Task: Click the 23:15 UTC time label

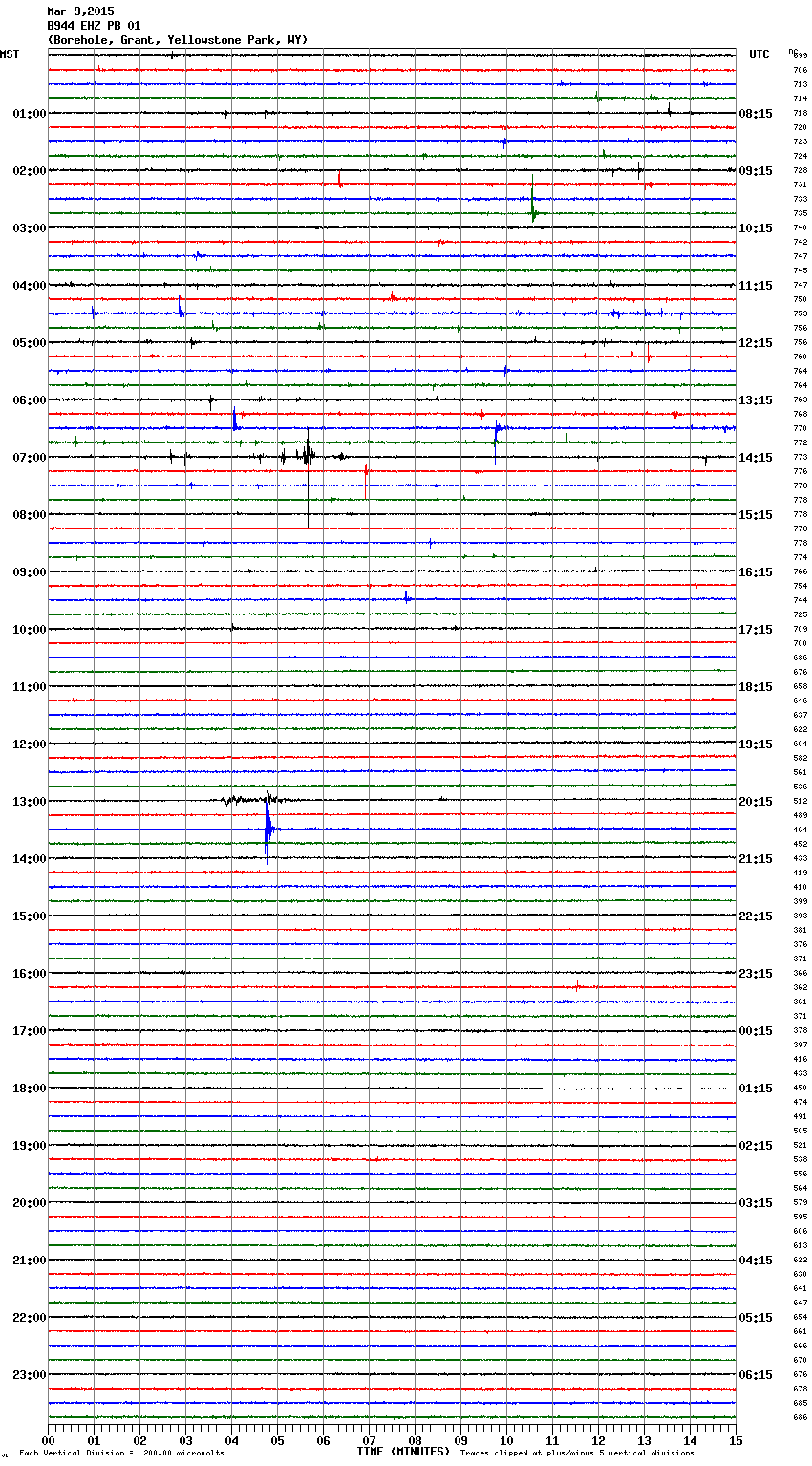Action: point(756,974)
